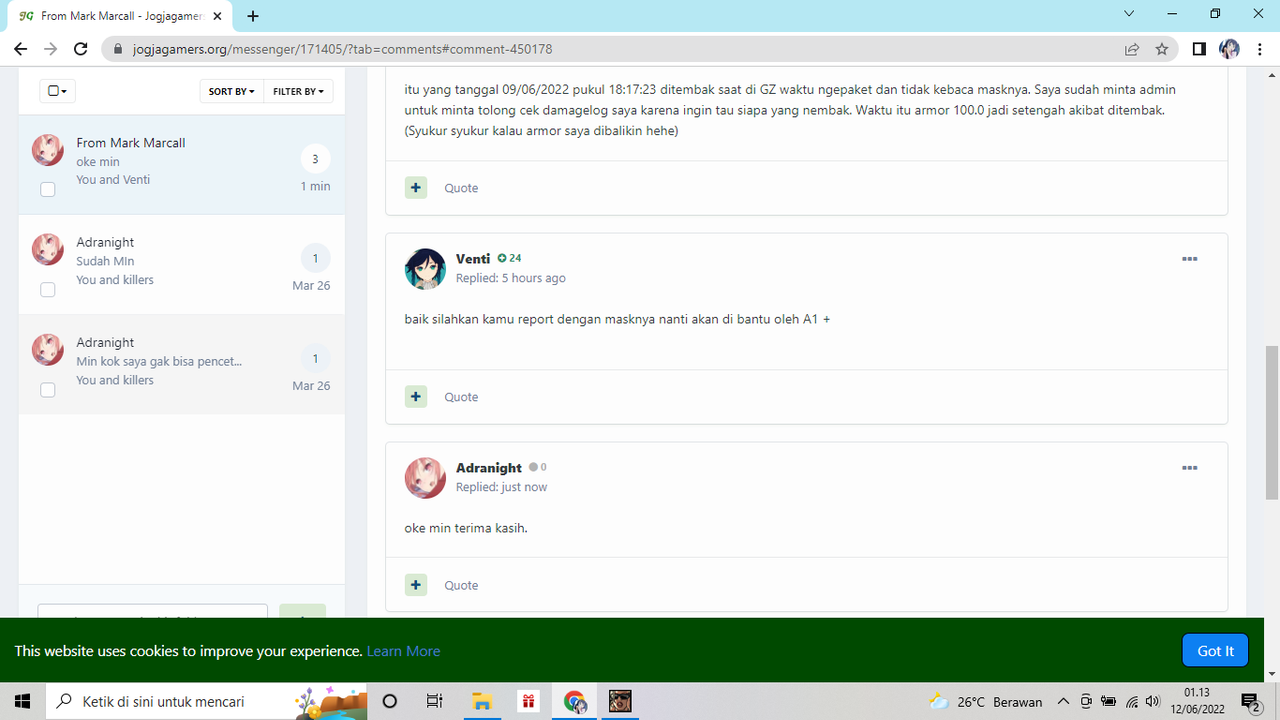Reload the page with refresh icon
Image resolution: width=1280 pixels, height=720 pixels.
(x=81, y=49)
